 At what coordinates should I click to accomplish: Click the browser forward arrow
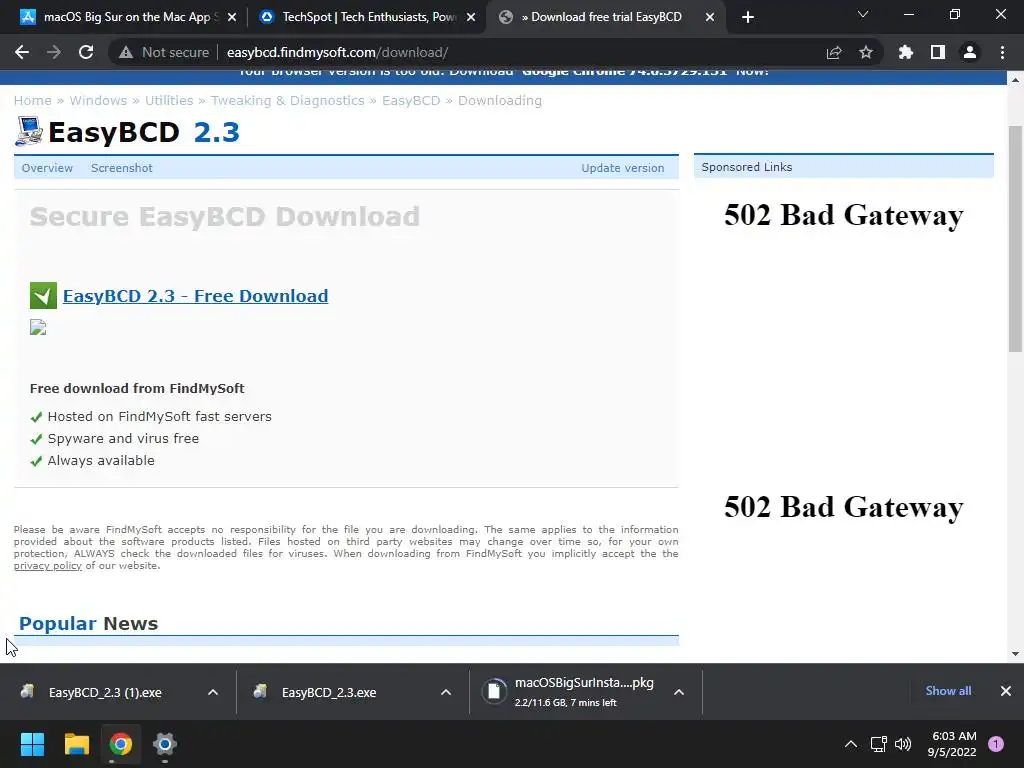54,52
